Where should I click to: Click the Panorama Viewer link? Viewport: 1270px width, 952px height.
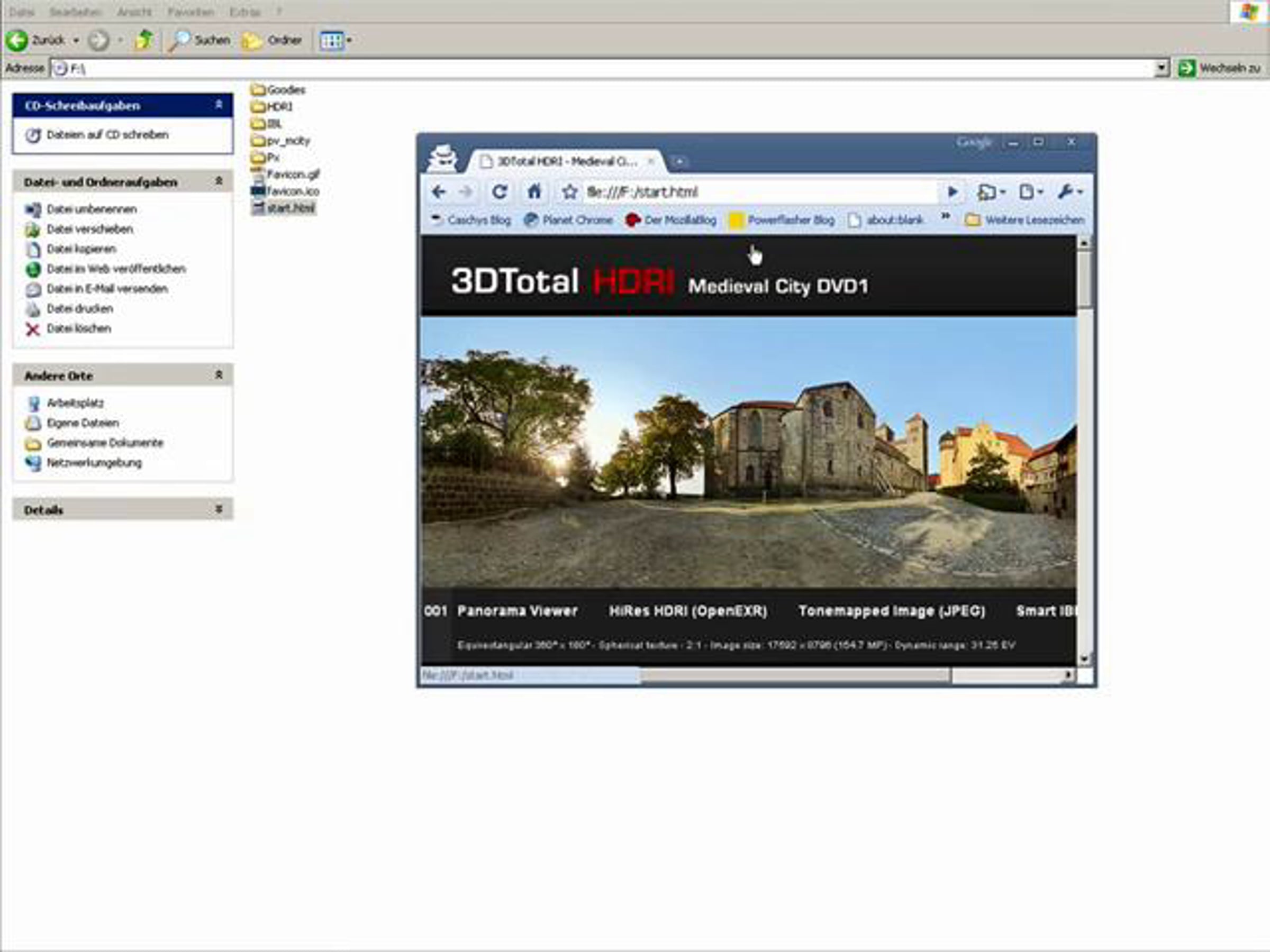click(516, 610)
